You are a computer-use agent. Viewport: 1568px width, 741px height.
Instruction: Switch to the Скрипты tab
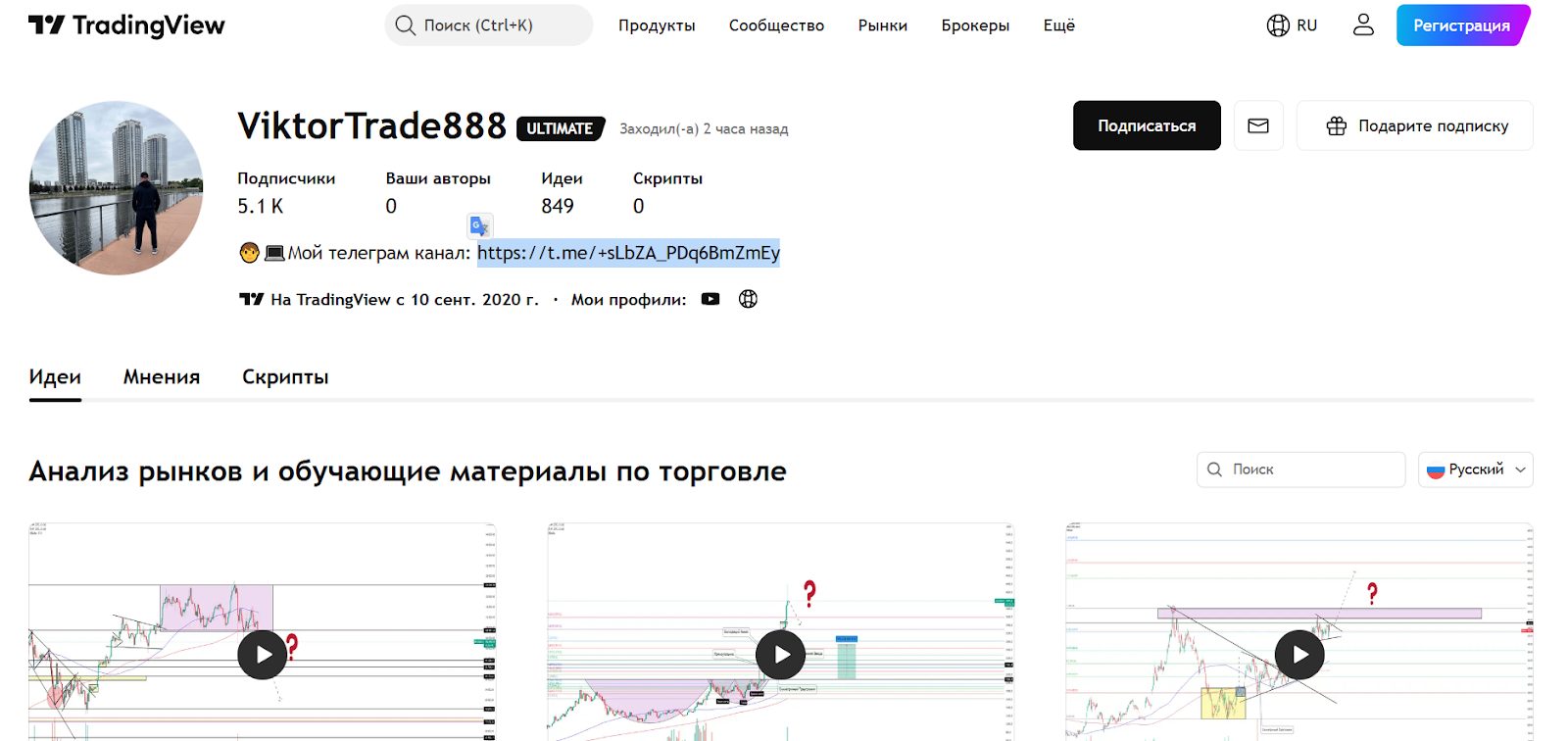[285, 377]
